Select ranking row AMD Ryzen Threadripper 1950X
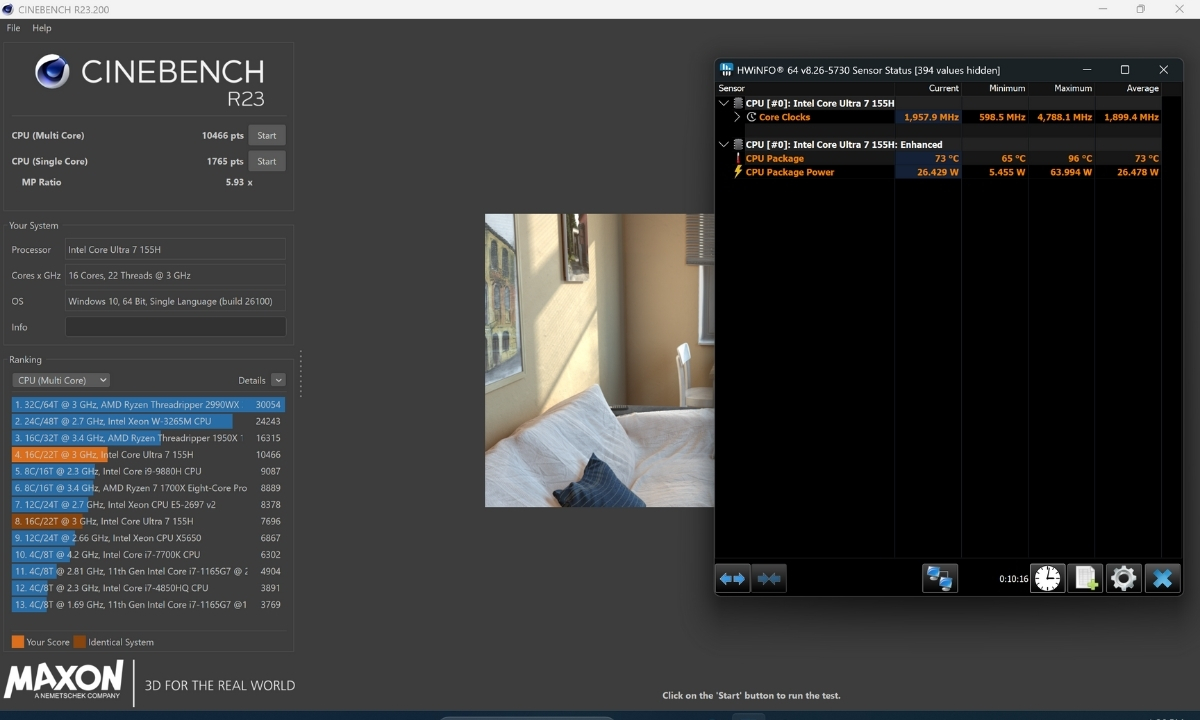This screenshot has width=1200, height=720. point(148,438)
